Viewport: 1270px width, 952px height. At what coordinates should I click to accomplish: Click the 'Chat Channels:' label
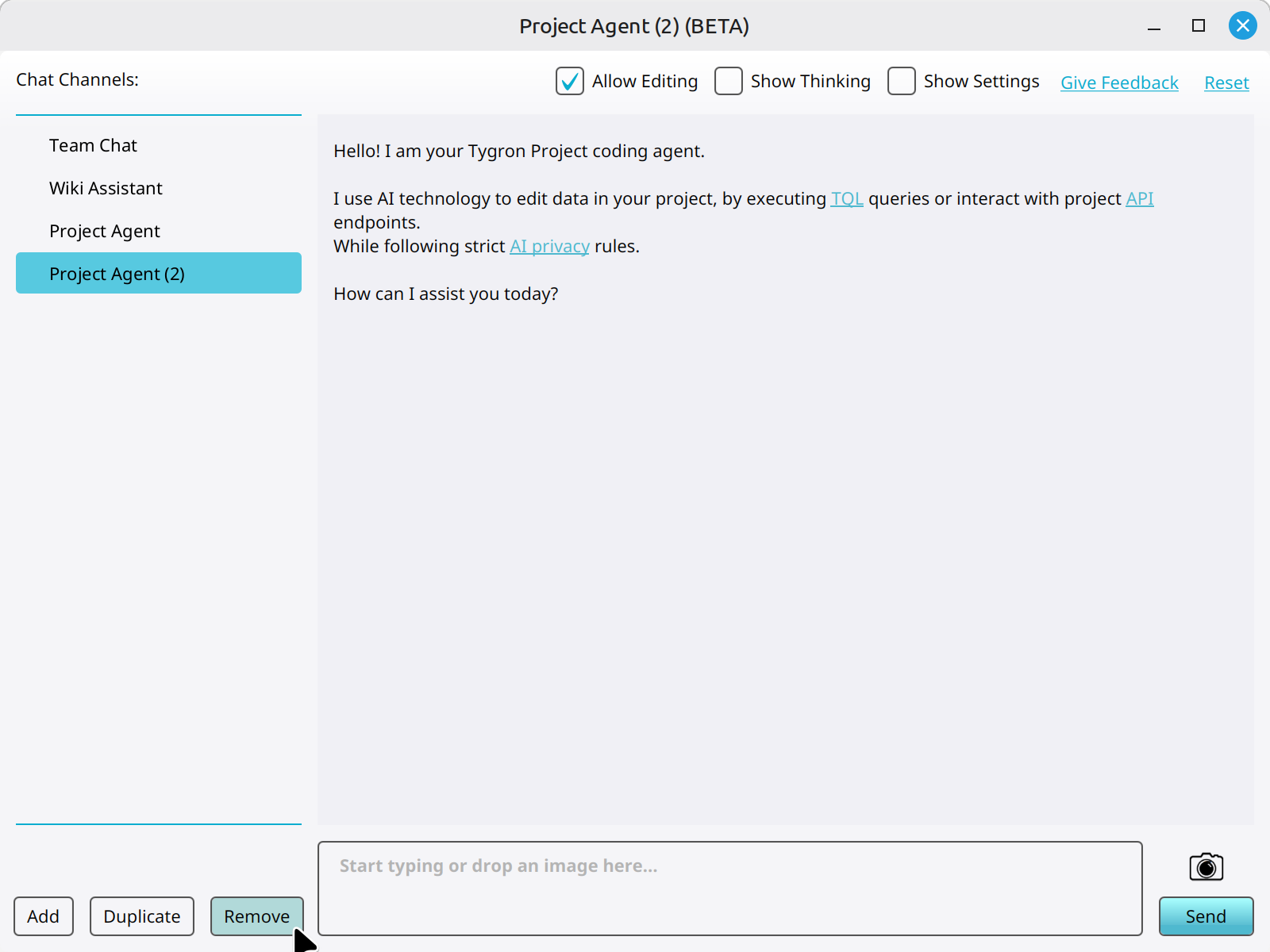click(78, 79)
